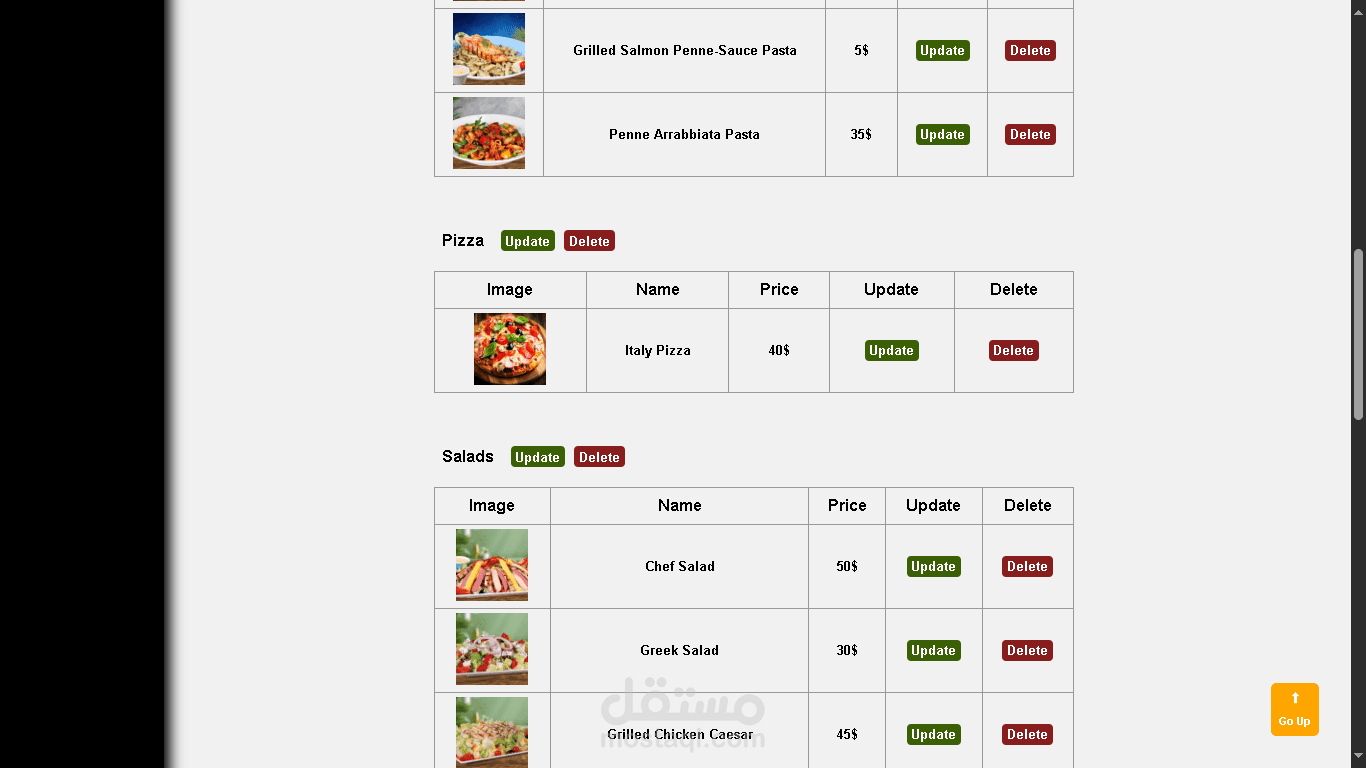The image size is (1366, 768).
Task: Click the Go Up arrow button
Action: click(1294, 709)
